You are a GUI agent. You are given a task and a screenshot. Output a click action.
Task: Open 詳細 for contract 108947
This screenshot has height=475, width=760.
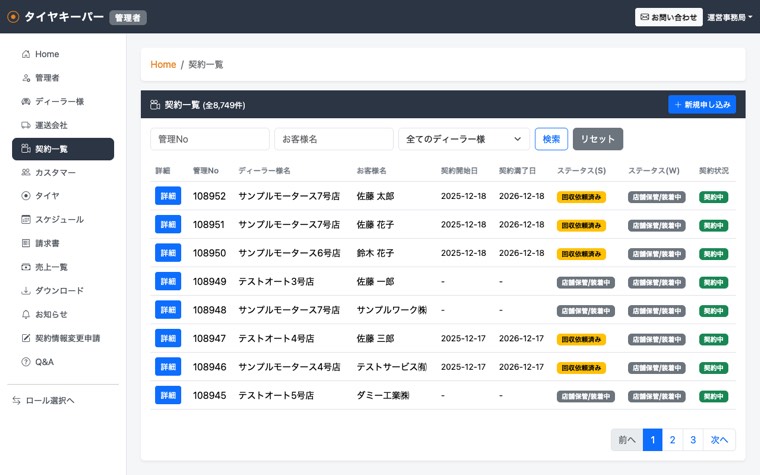[x=168, y=338]
